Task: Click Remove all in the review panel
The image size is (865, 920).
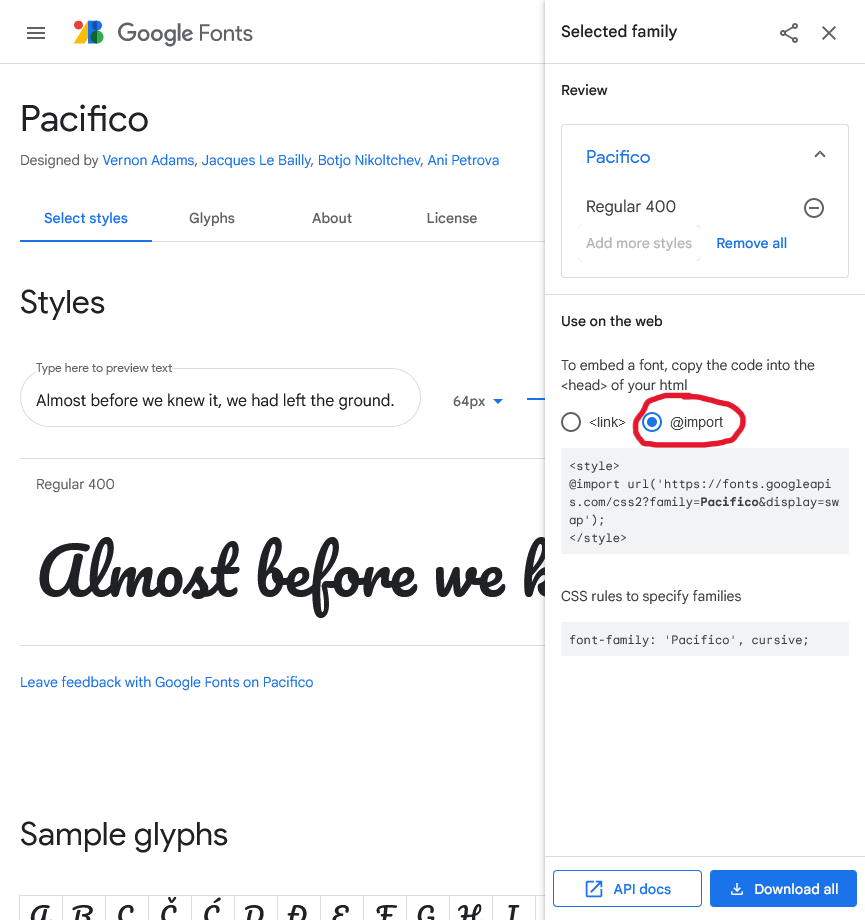Action: [x=751, y=243]
